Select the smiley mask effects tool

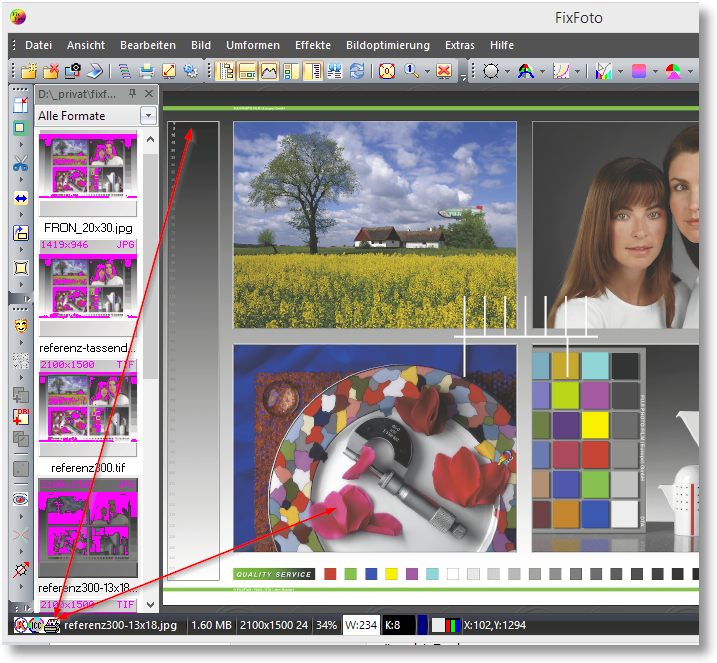[x=21, y=326]
